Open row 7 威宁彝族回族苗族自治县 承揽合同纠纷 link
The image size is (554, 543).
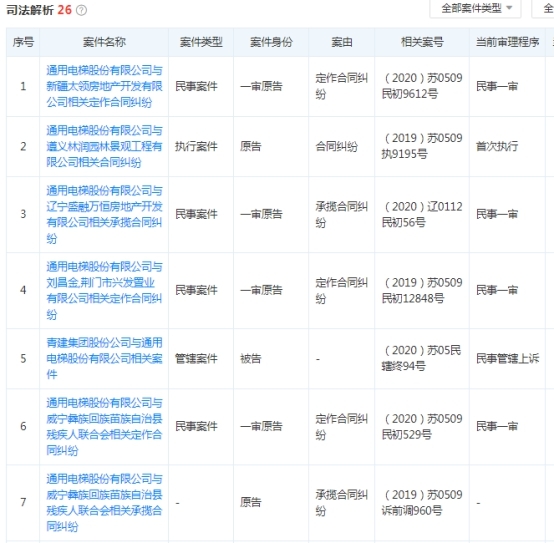(104, 502)
